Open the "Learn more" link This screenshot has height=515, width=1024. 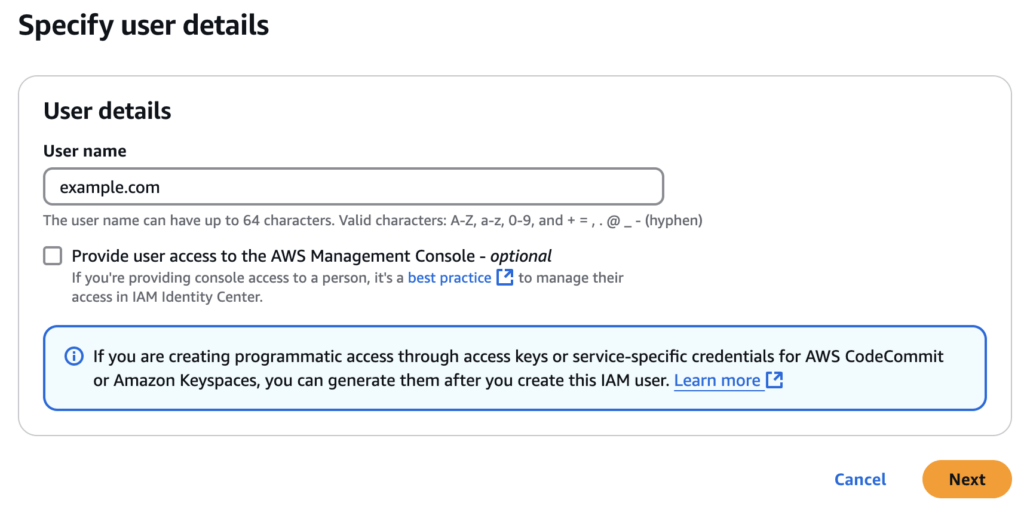(717, 380)
